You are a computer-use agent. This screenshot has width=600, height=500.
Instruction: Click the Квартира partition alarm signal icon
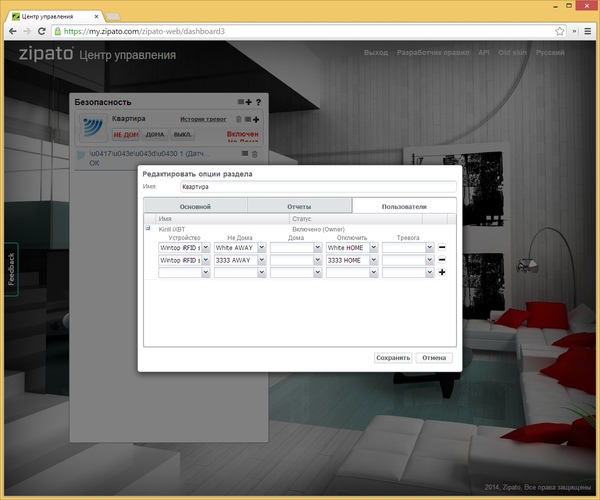click(93, 127)
